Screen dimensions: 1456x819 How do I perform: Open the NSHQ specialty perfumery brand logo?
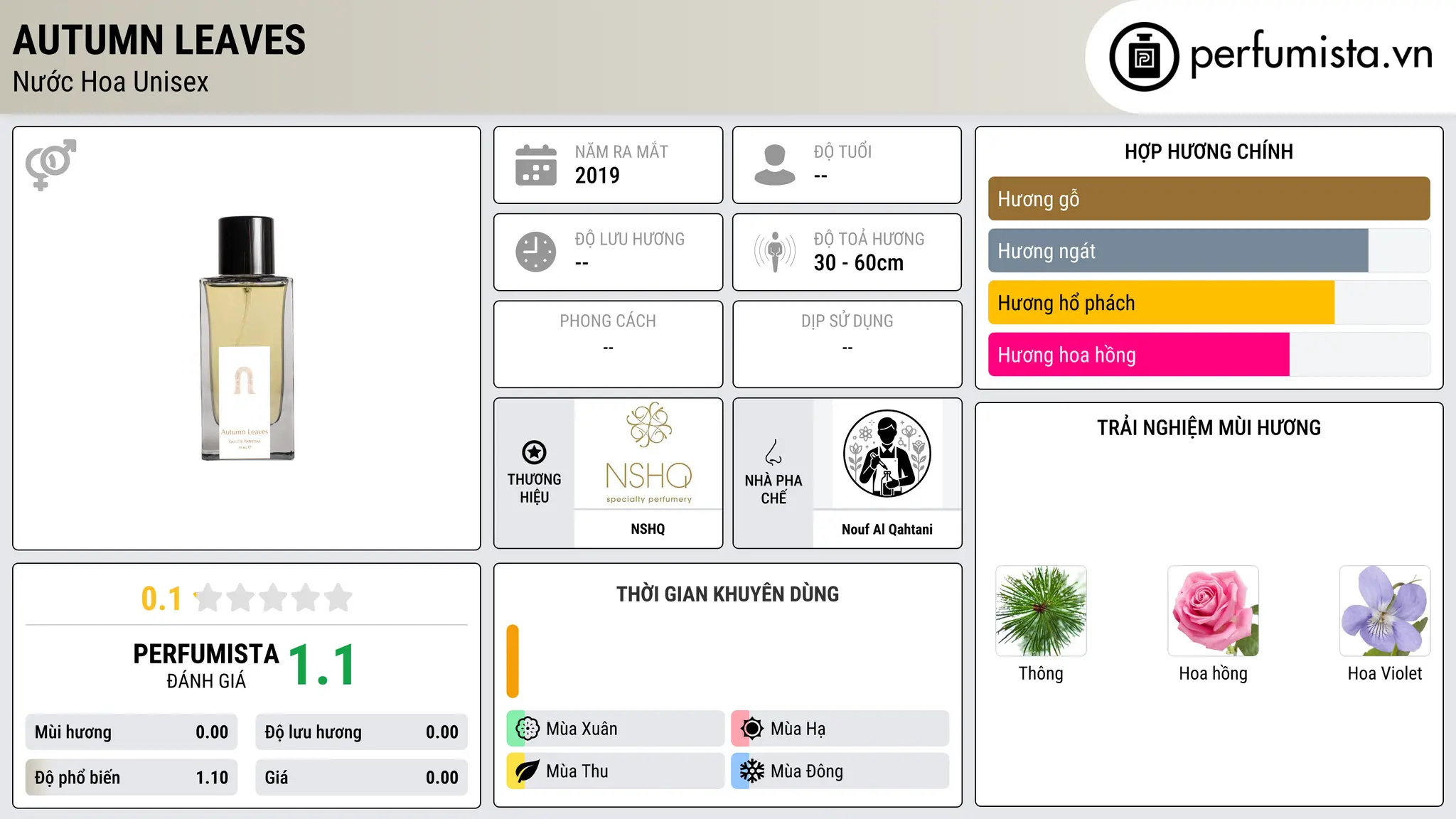(x=648, y=454)
